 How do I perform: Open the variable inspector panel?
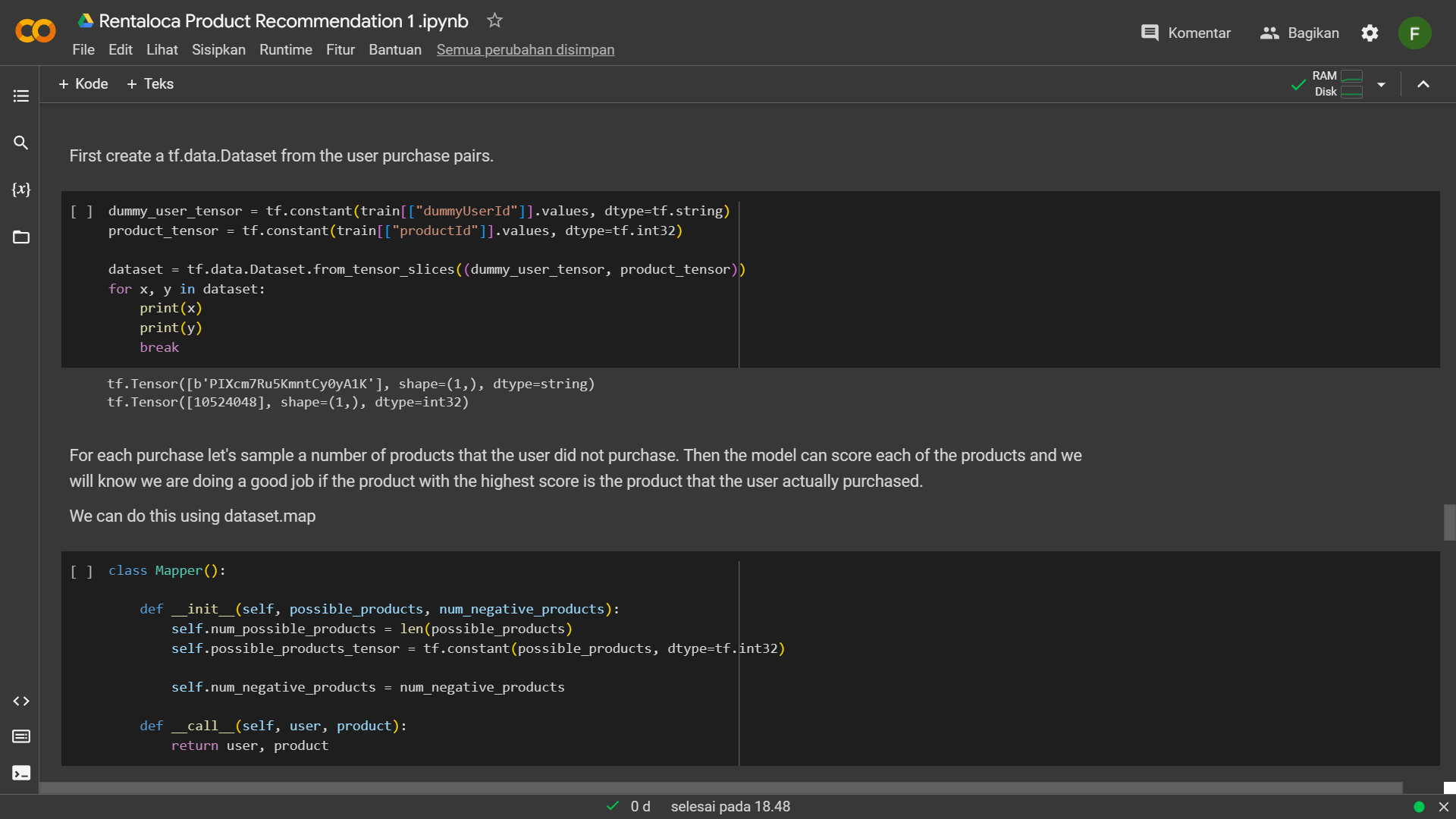click(x=20, y=190)
